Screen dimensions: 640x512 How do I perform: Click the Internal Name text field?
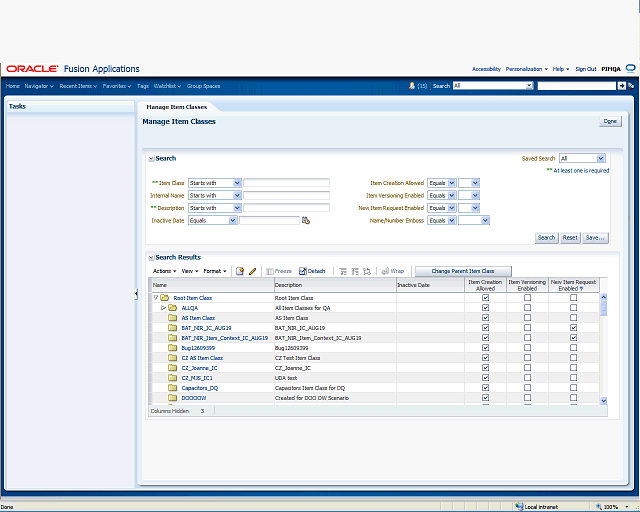pos(286,195)
